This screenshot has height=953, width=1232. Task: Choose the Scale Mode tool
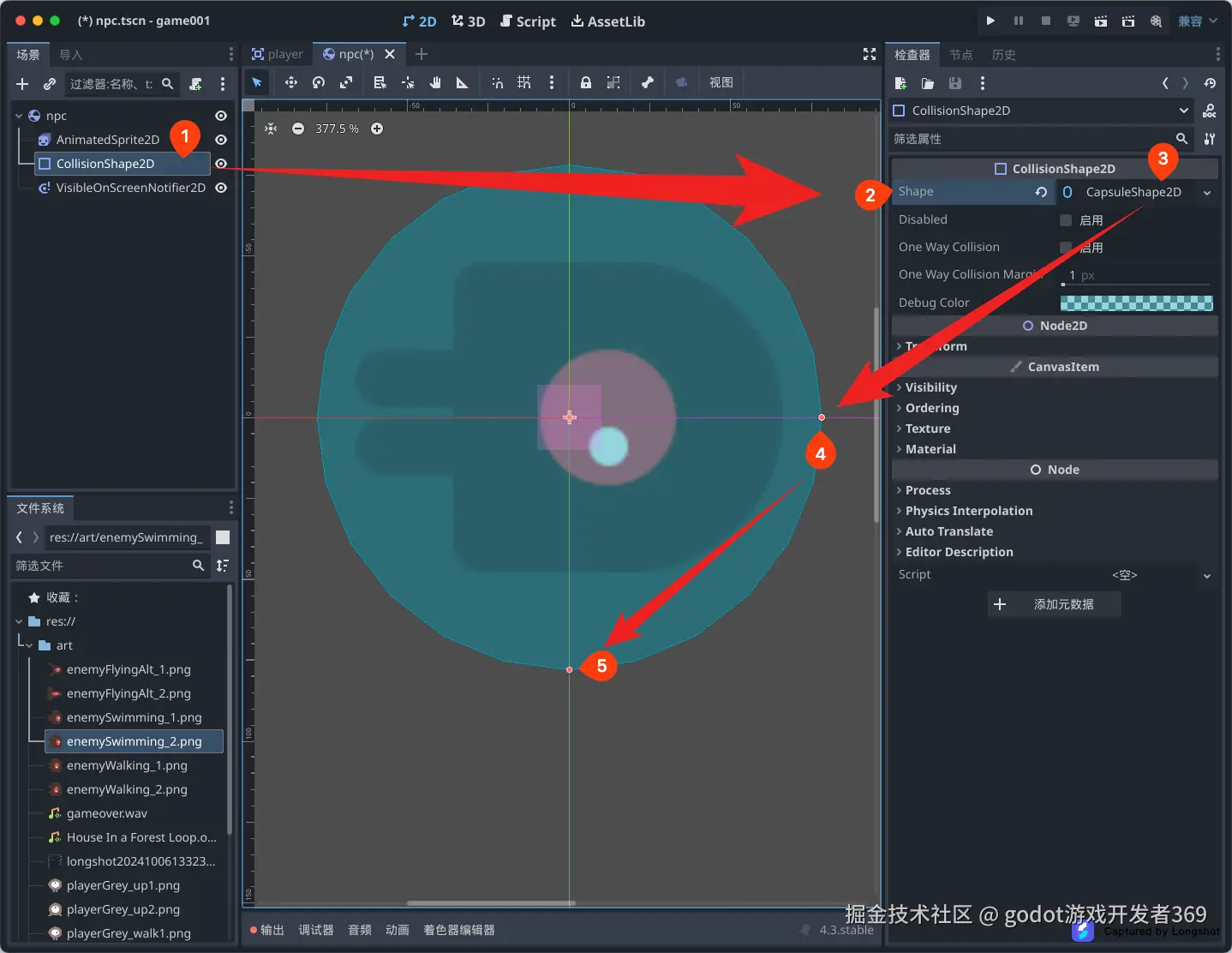pos(346,82)
